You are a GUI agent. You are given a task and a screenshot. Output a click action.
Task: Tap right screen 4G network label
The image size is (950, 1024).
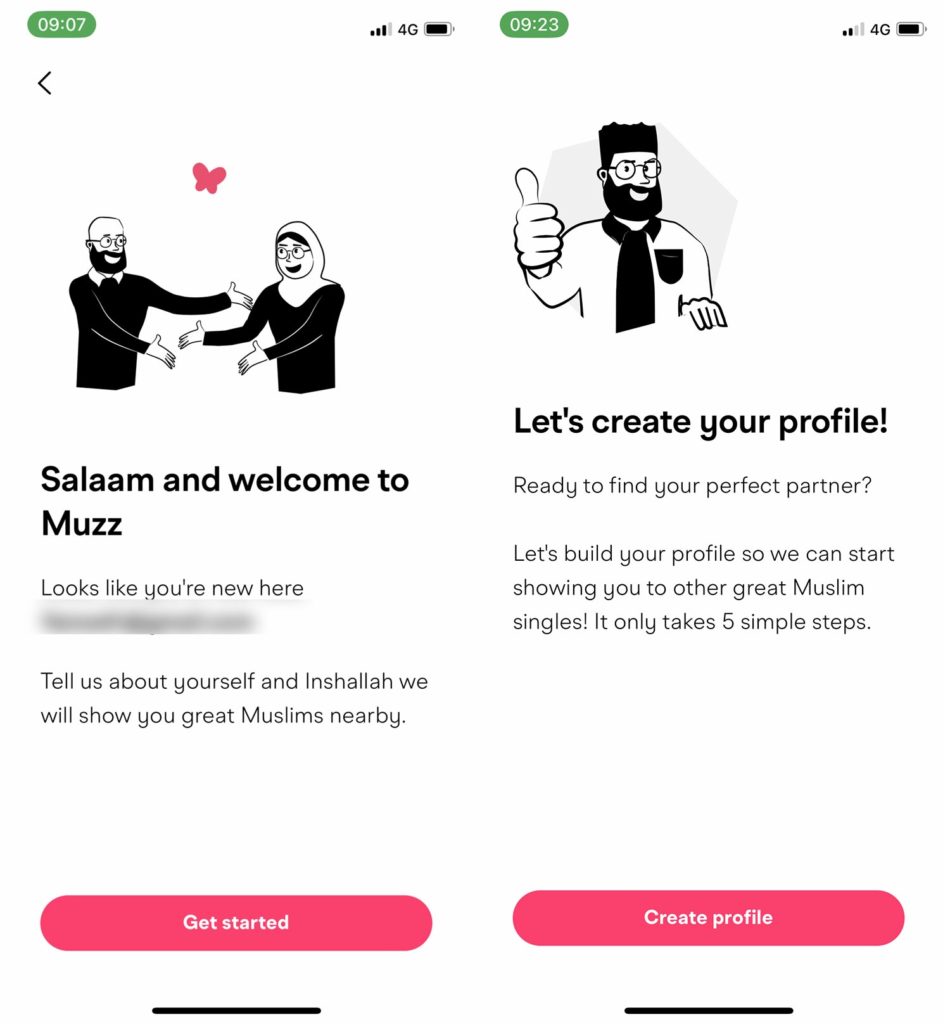click(x=880, y=29)
